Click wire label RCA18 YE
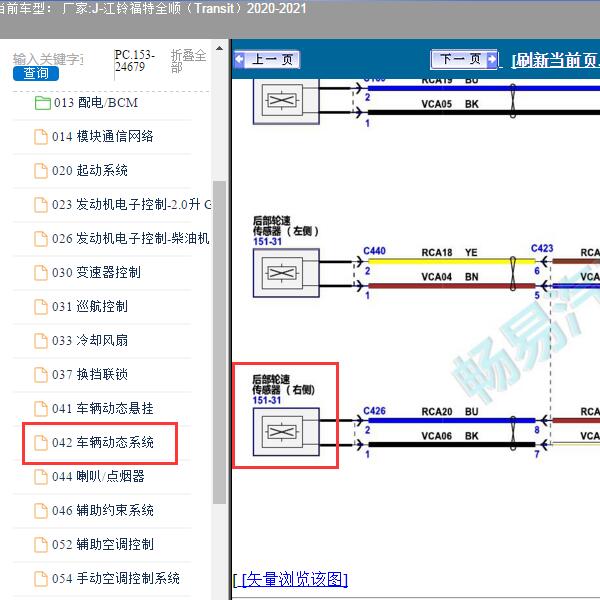 click(x=450, y=253)
